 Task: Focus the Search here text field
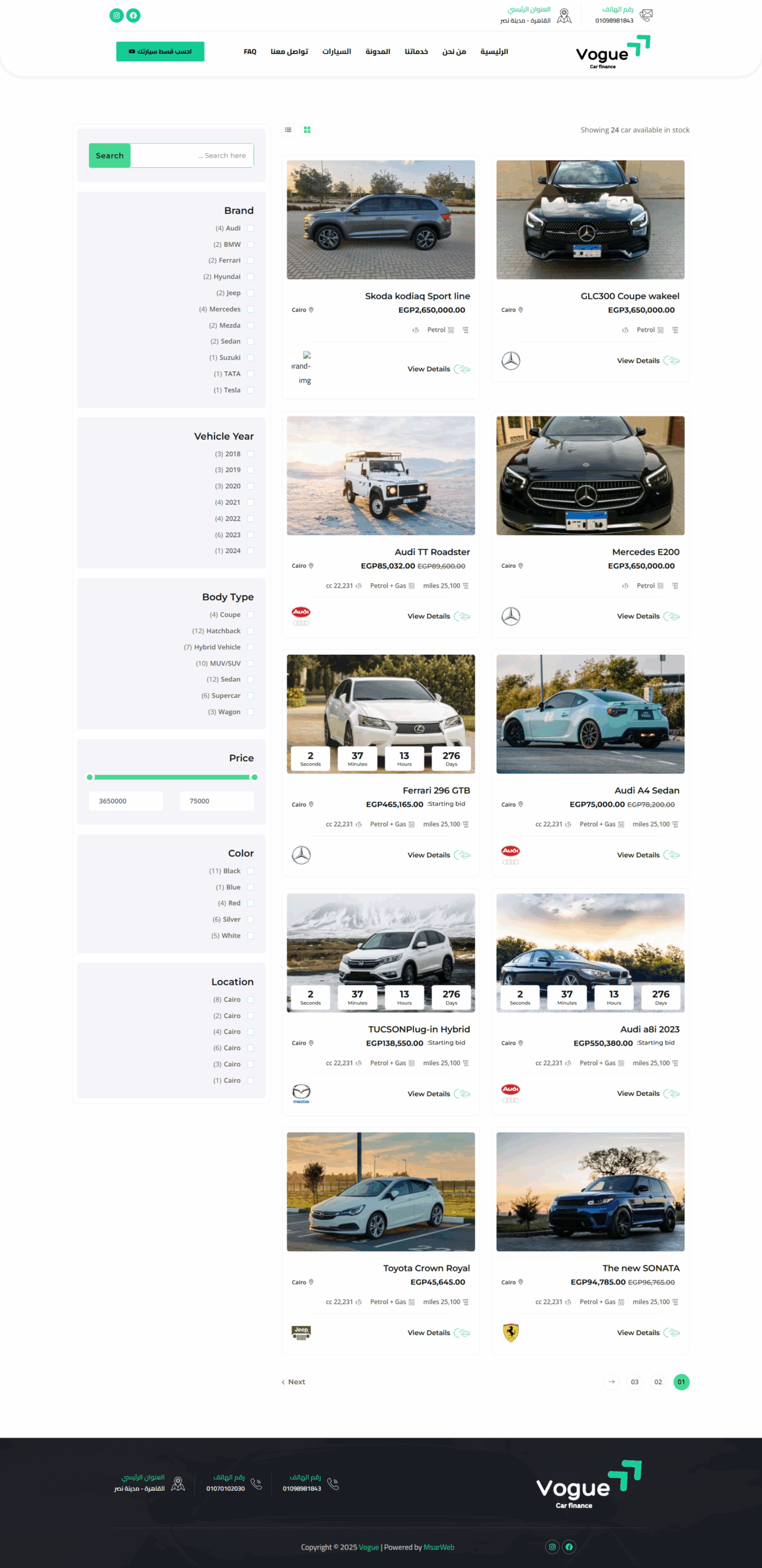pos(192,156)
